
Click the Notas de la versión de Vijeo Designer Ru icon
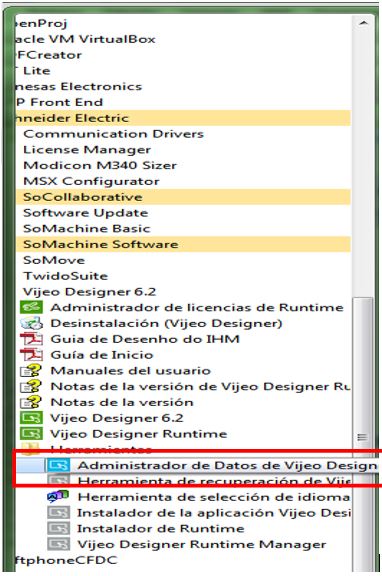click(31, 386)
